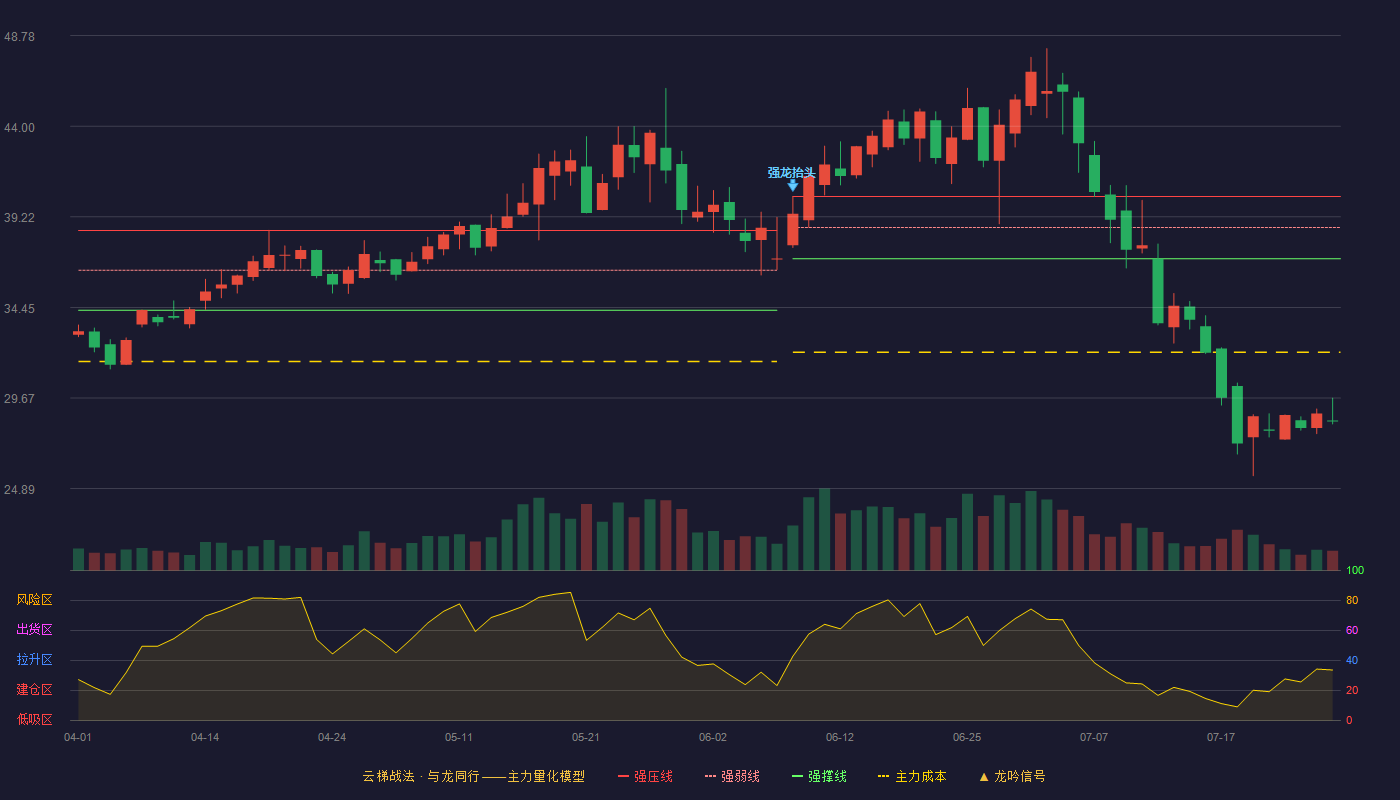Screen dimensions: 1400x800
Task: Click the 04-01 date label
Action: (x=78, y=737)
